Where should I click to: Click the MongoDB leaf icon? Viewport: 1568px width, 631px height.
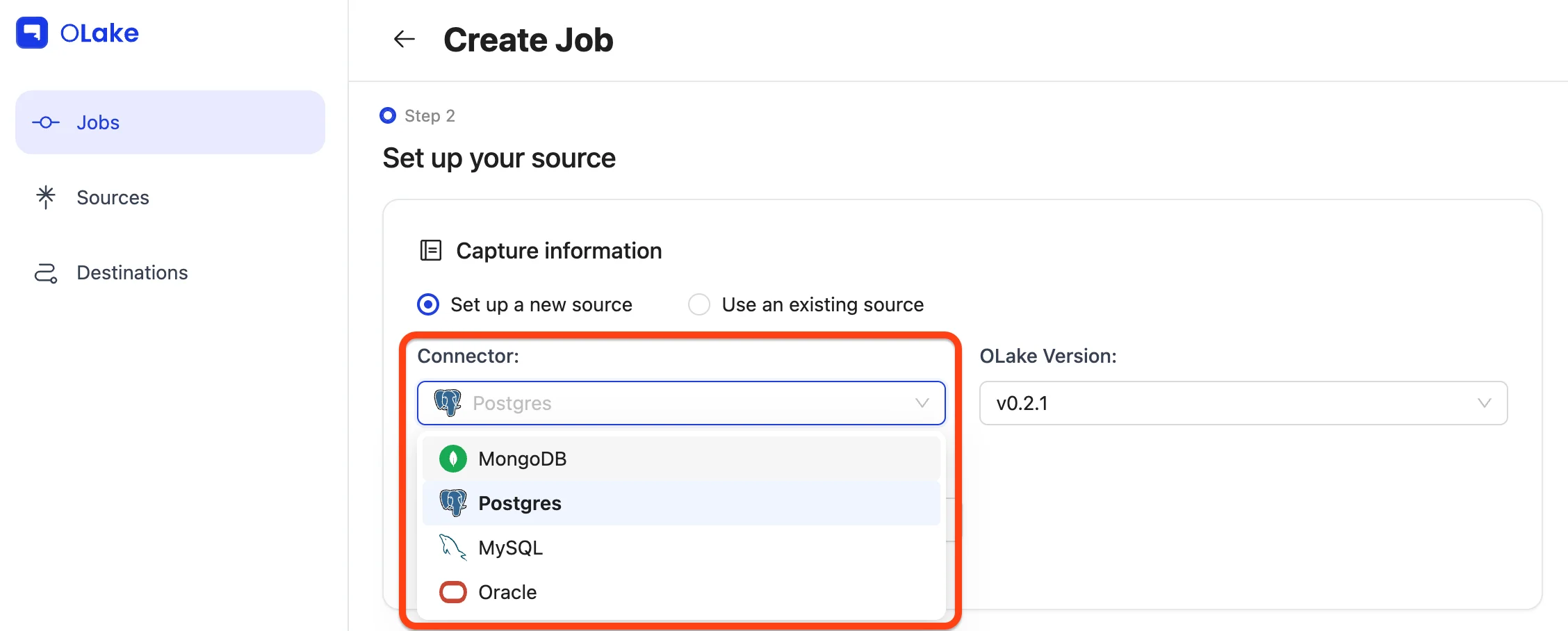(453, 459)
